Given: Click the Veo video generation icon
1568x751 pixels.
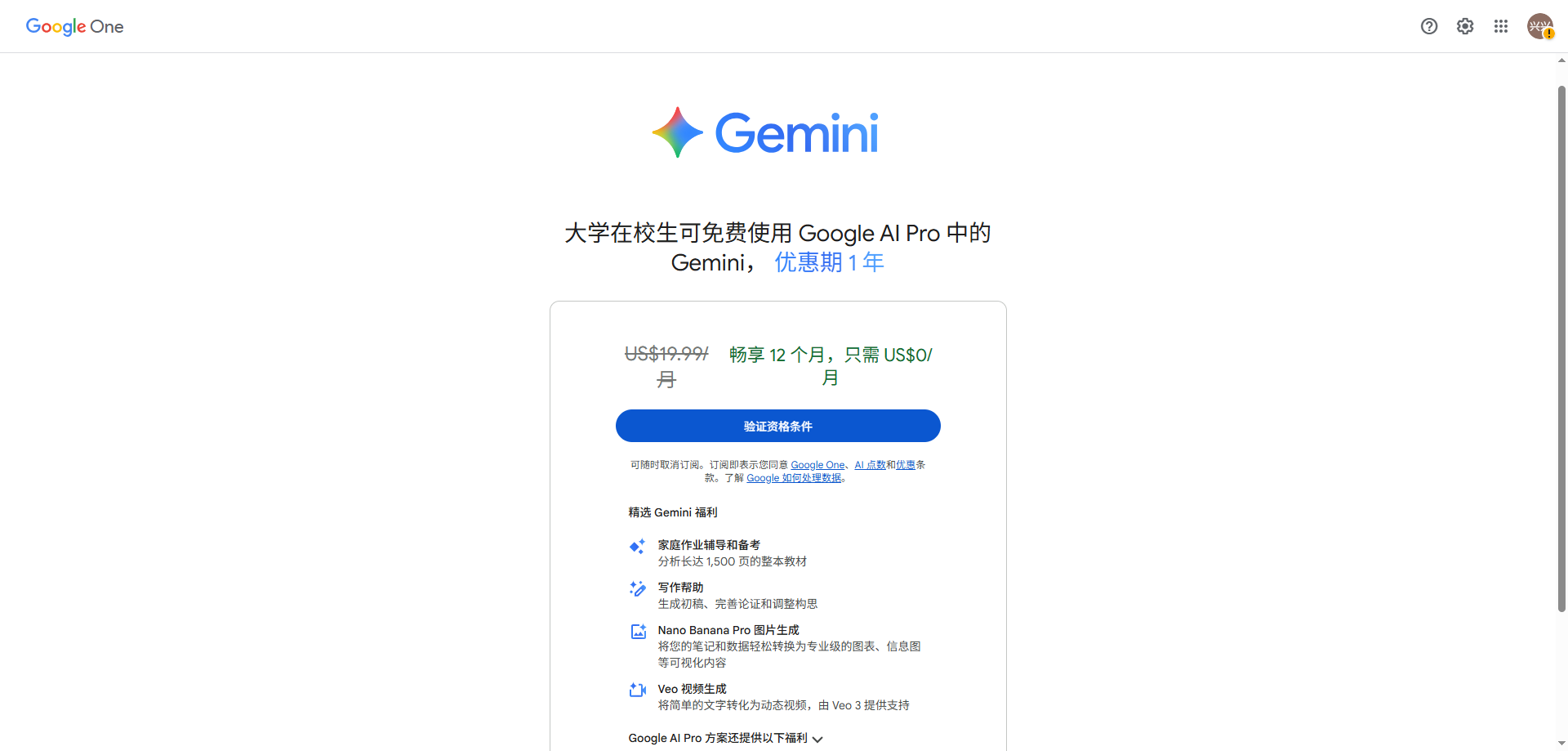Looking at the screenshot, I should [x=638, y=690].
